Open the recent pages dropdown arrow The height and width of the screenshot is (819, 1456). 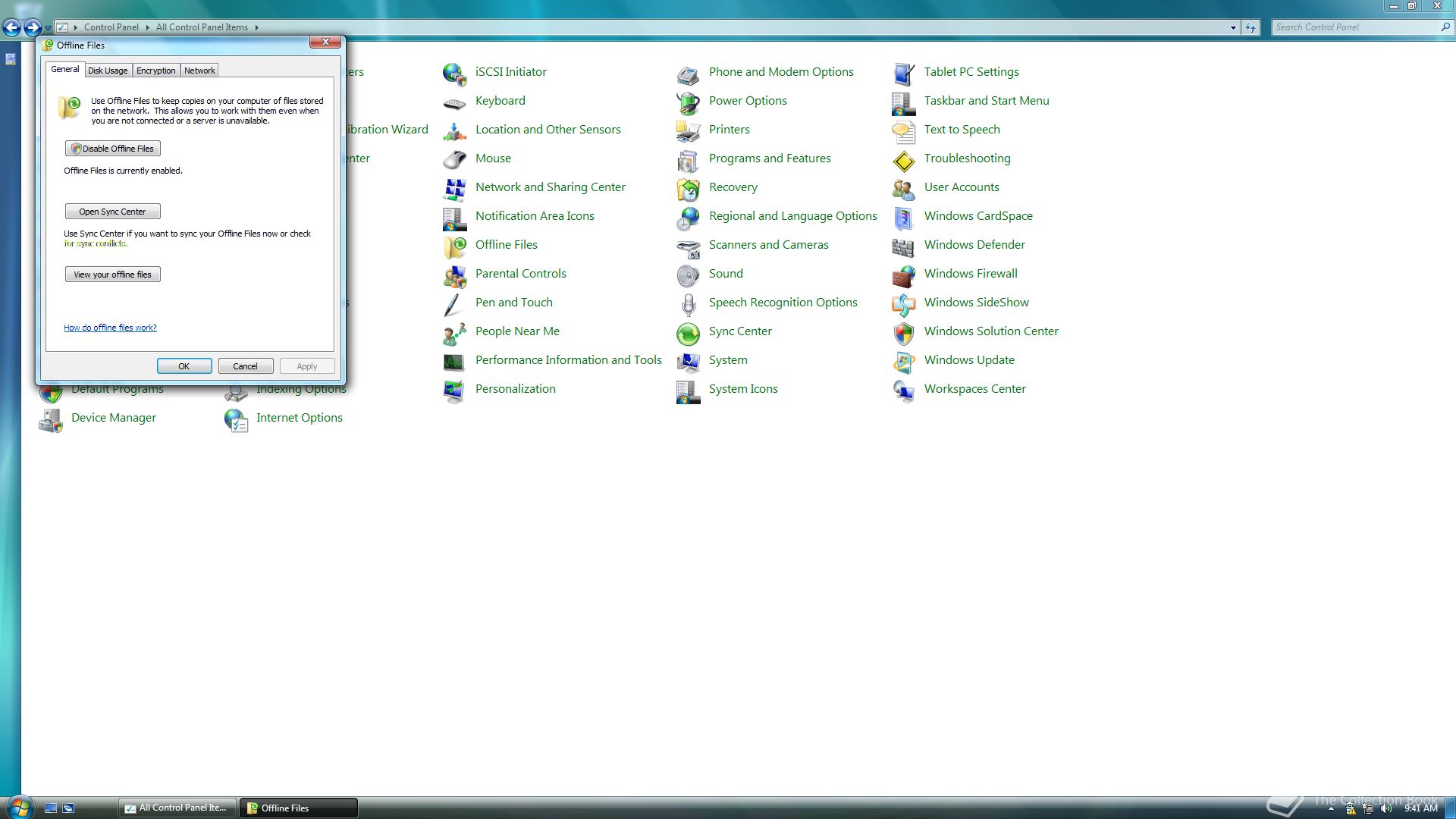pos(48,28)
